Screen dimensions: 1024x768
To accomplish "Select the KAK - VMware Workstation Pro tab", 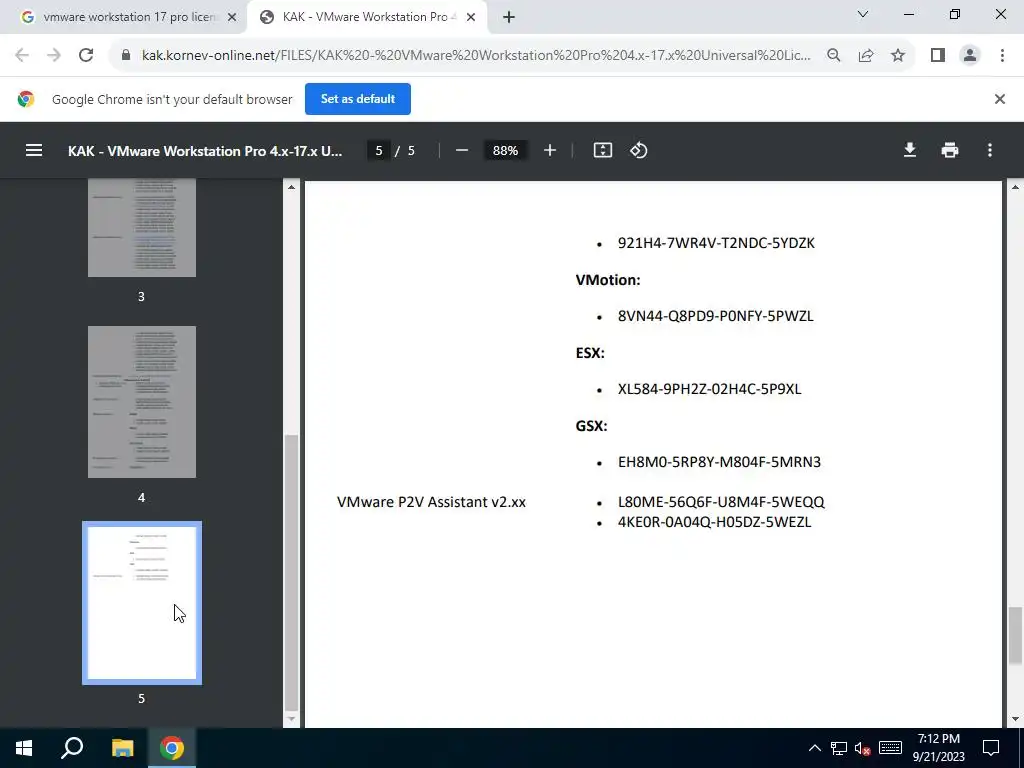I will pos(368,18).
